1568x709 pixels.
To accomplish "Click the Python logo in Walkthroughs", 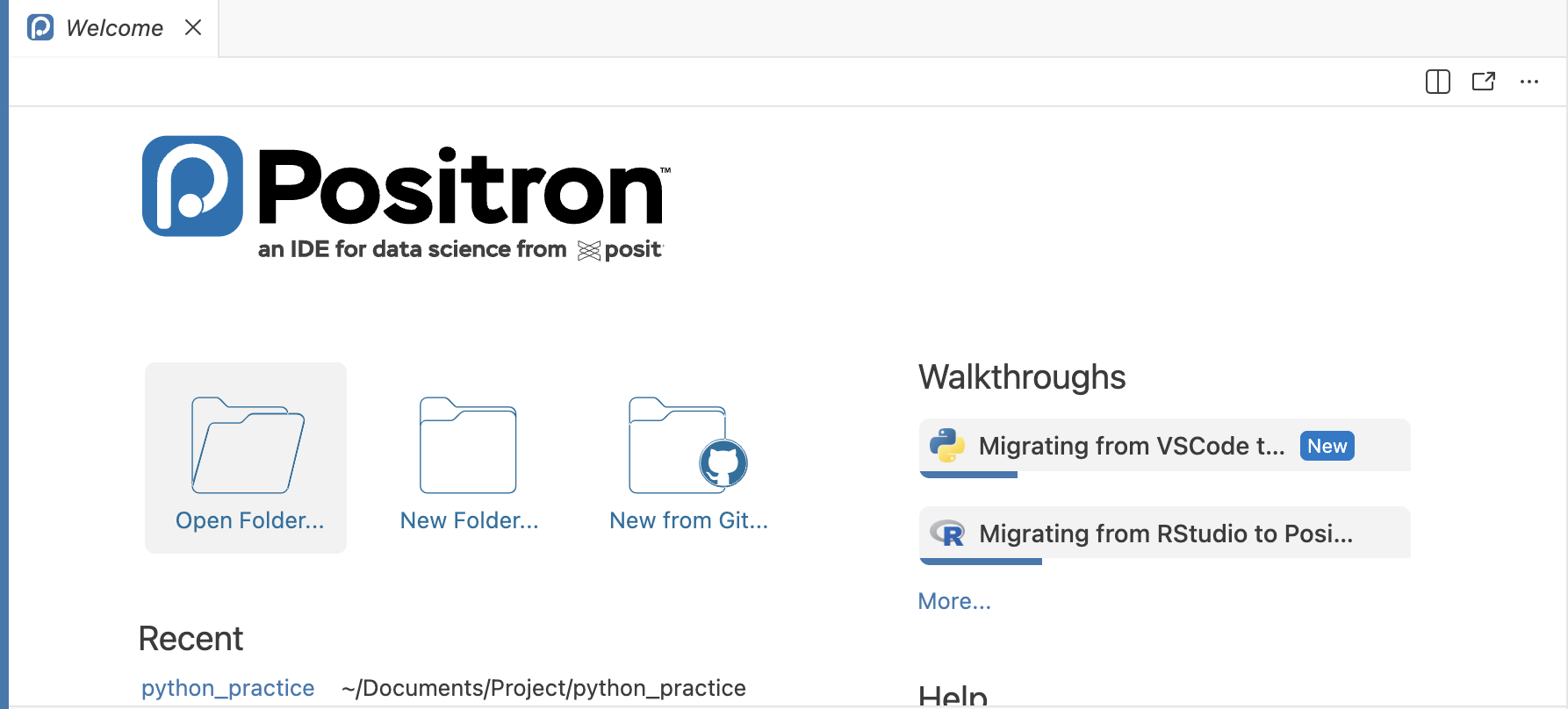I will tap(947, 446).
